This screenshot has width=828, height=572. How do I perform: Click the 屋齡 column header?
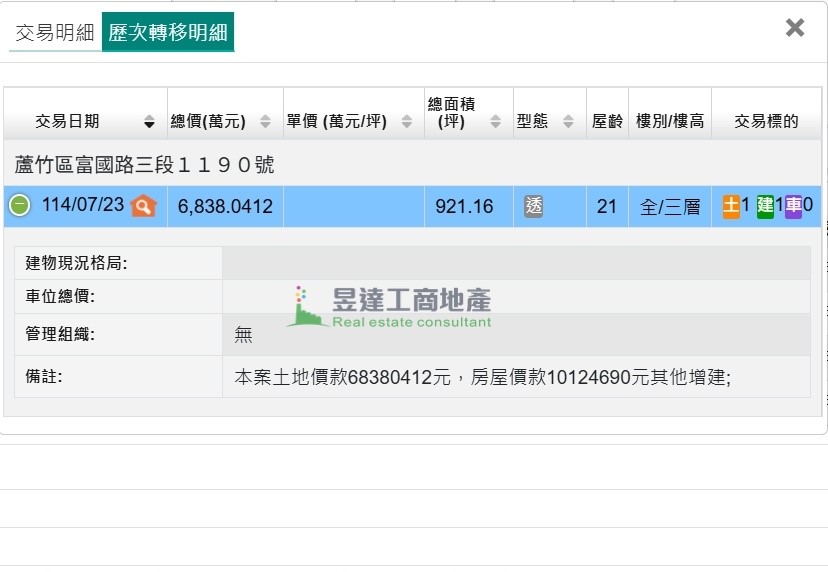tap(607, 122)
